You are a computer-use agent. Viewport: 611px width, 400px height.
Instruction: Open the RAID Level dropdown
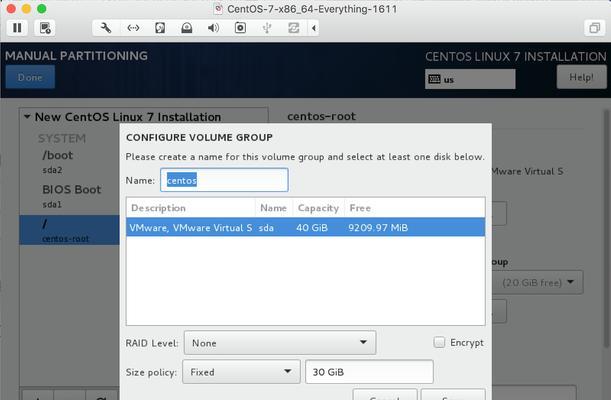[x=280, y=343]
